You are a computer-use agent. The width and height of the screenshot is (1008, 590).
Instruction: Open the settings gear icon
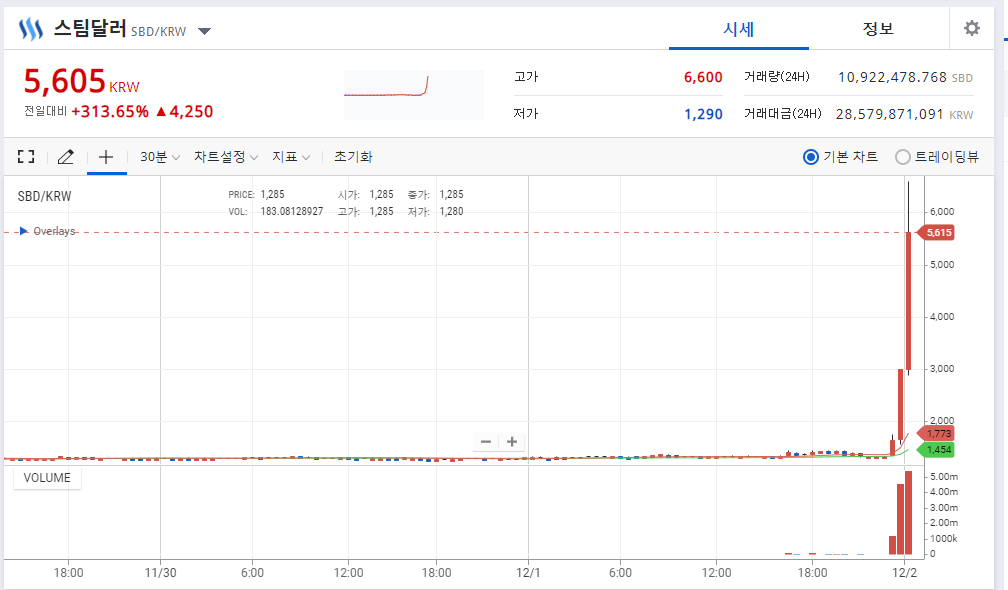tap(971, 28)
